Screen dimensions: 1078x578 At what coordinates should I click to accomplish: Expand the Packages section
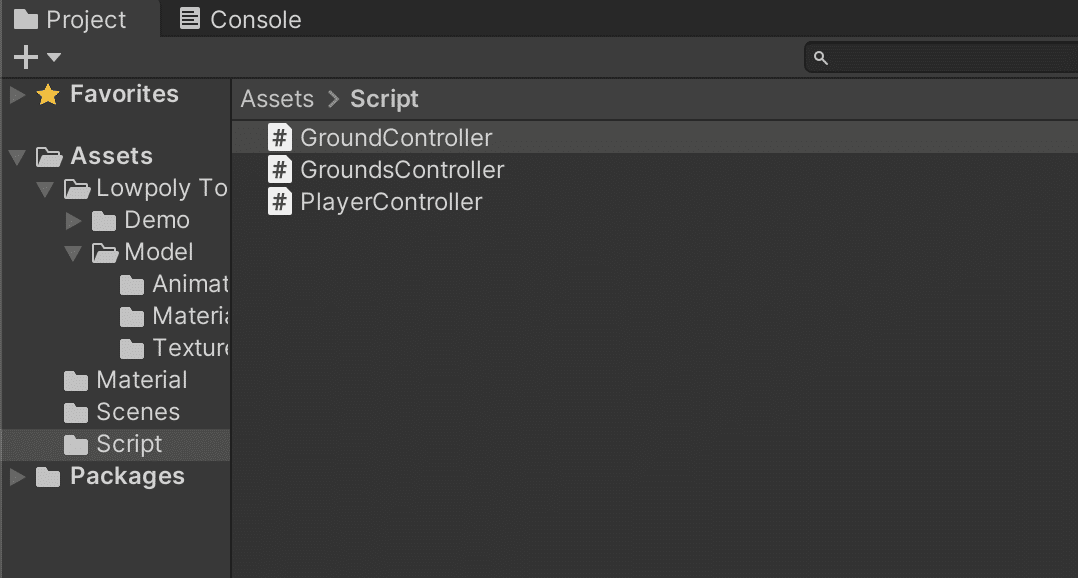point(17,477)
